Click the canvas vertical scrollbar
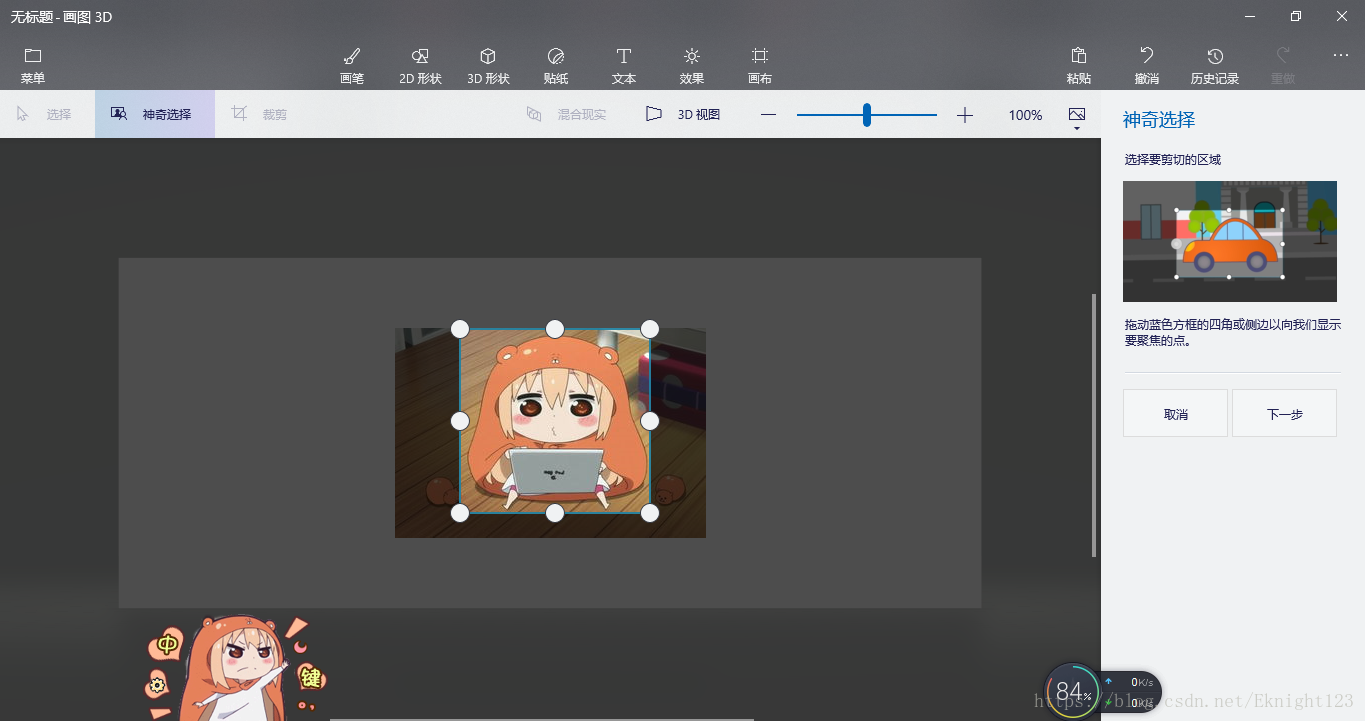 point(1094,425)
